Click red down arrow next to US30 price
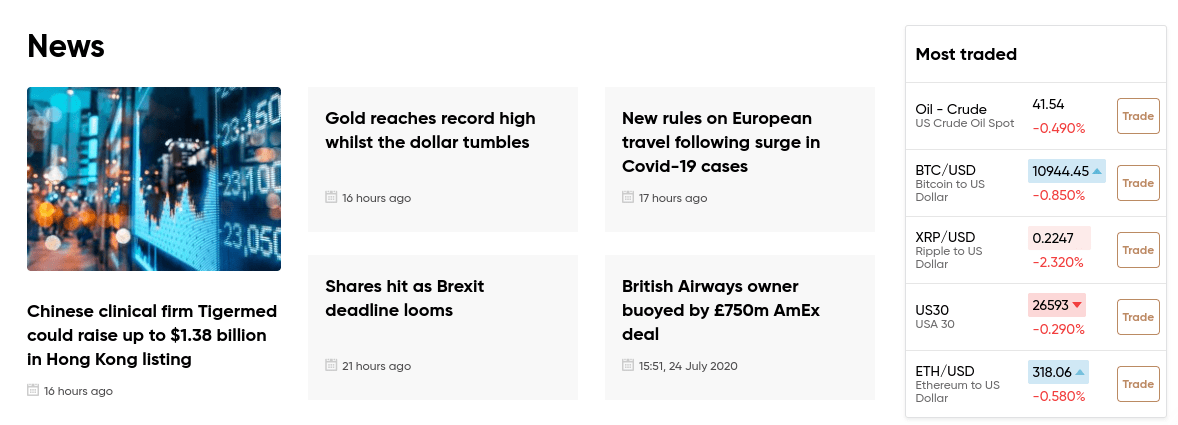The image size is (1178, 425). click(1077, 305)
